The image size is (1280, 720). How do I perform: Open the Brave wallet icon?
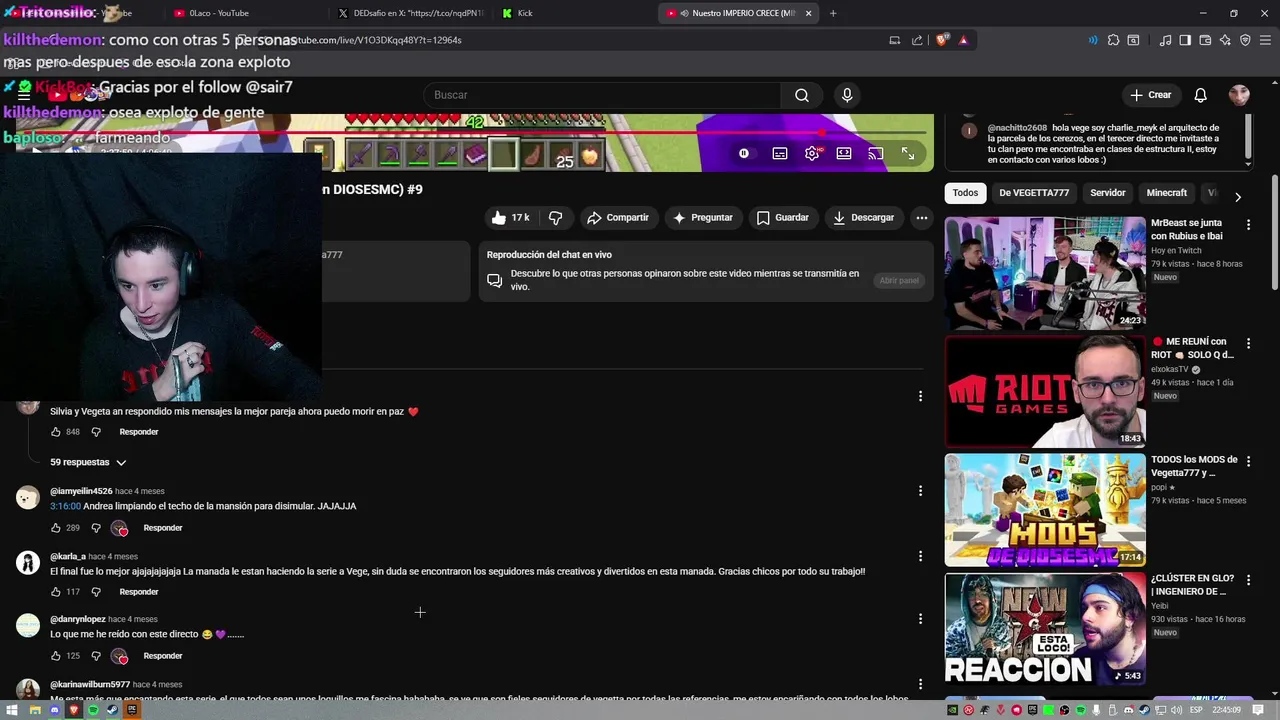click(1205, 40)
